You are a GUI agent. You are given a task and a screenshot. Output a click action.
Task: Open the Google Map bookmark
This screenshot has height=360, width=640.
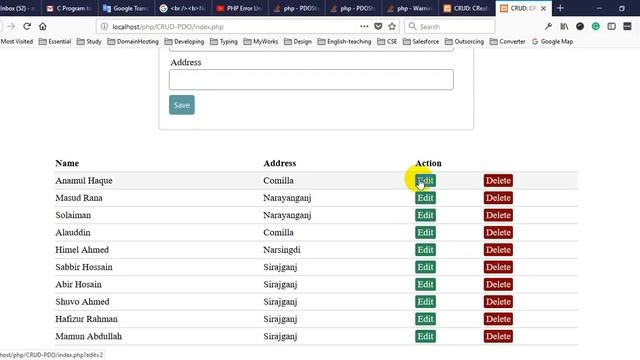click(552, 42)
